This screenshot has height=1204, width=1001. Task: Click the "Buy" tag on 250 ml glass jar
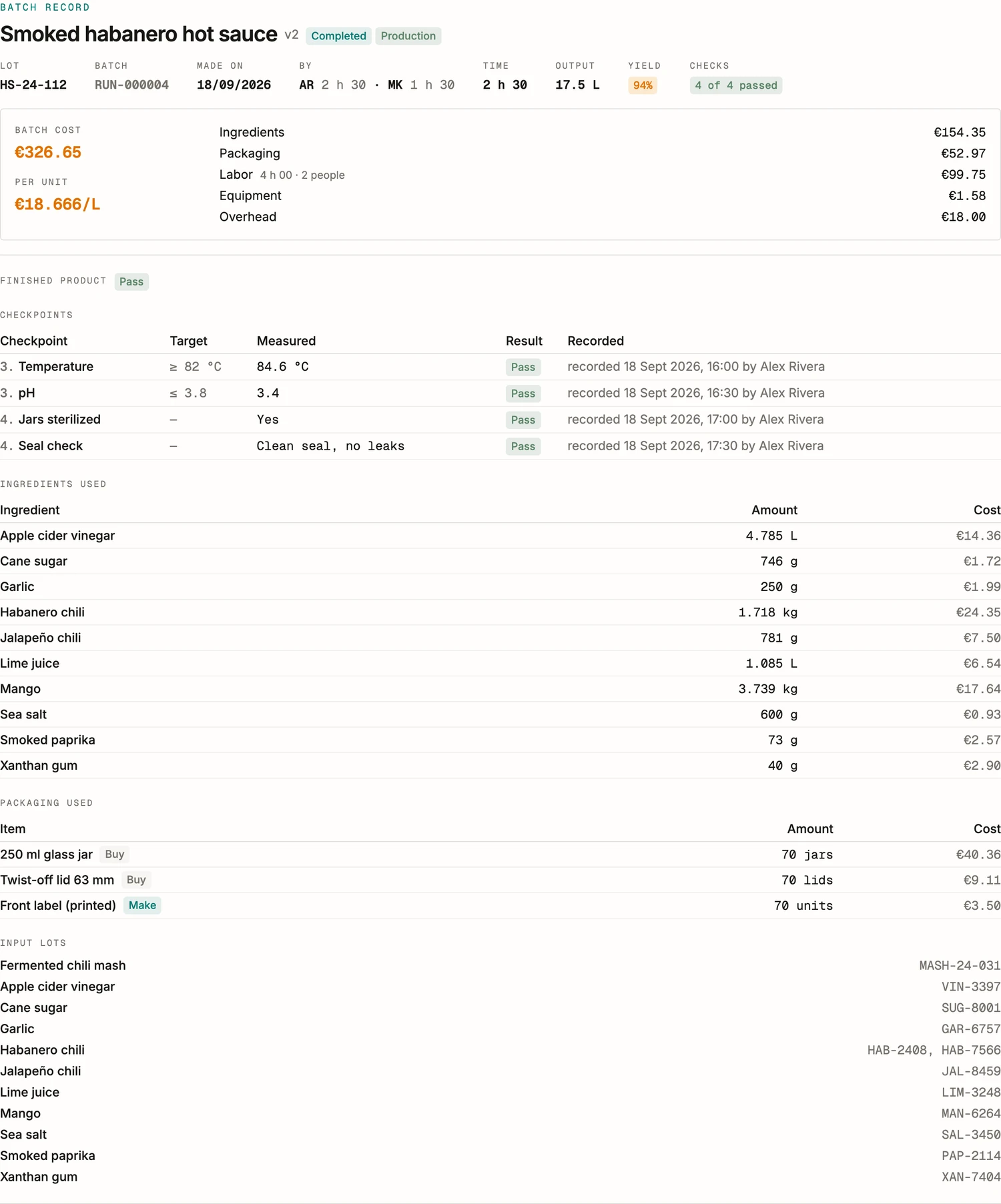pos(115,854)
